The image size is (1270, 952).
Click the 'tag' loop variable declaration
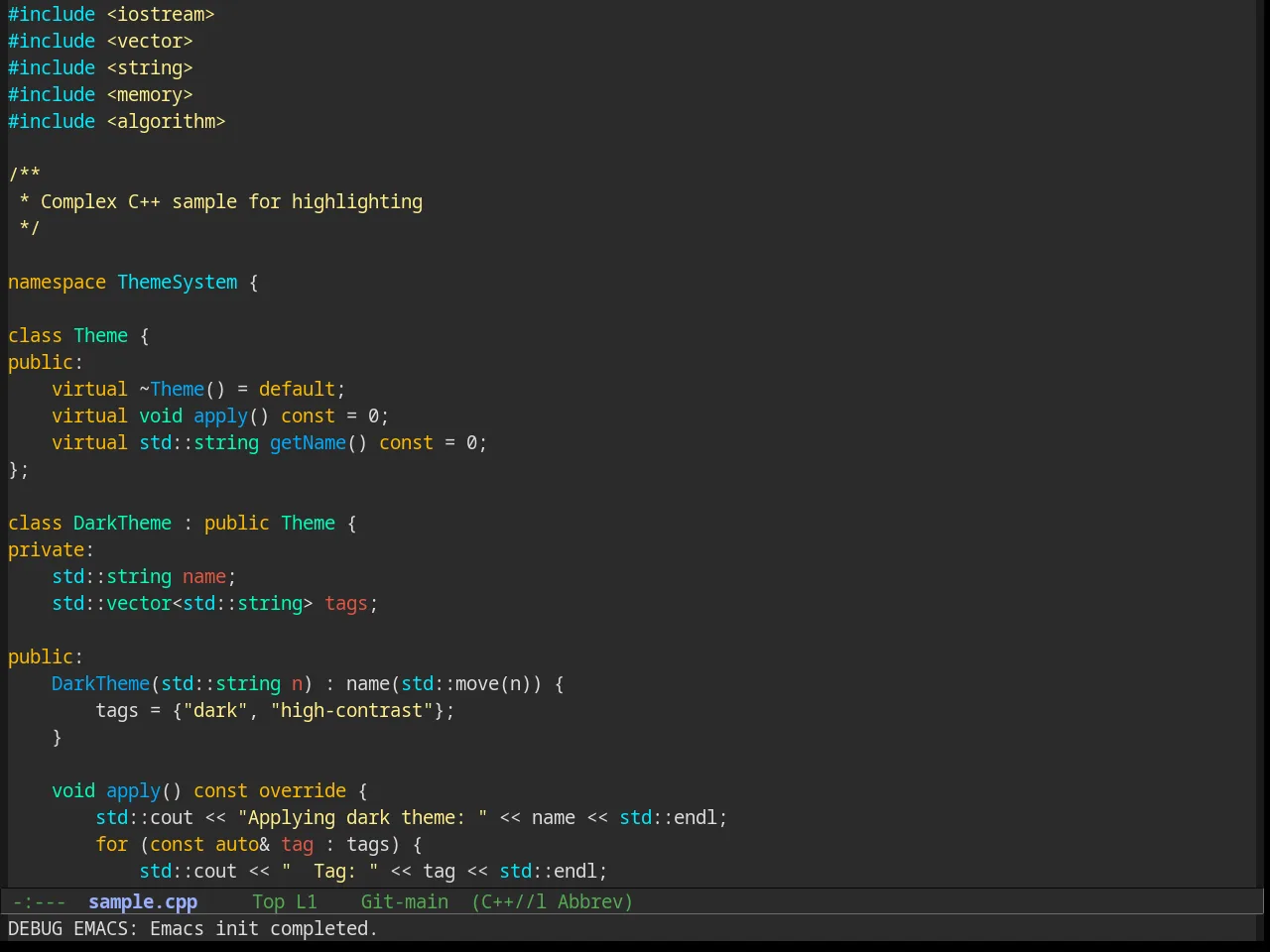(x=297, y=844)
